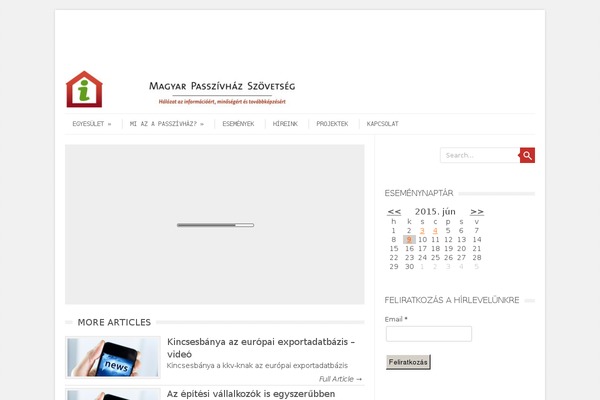Screen dimensions: 600x400
Task: Click the Feliratkozás a hírlevelünkre heading
Action: [452, 300]
